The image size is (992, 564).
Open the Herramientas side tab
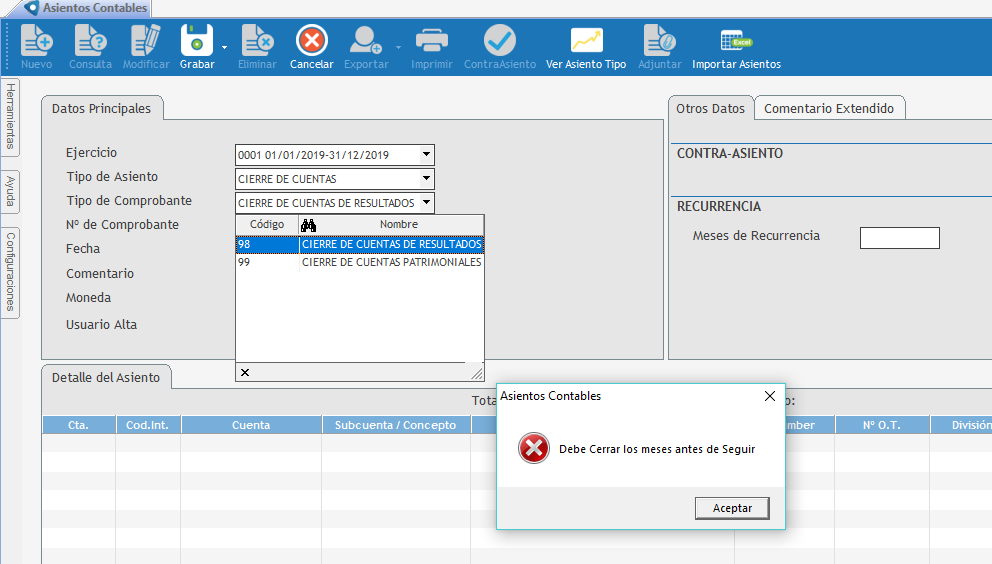[10, 116]
